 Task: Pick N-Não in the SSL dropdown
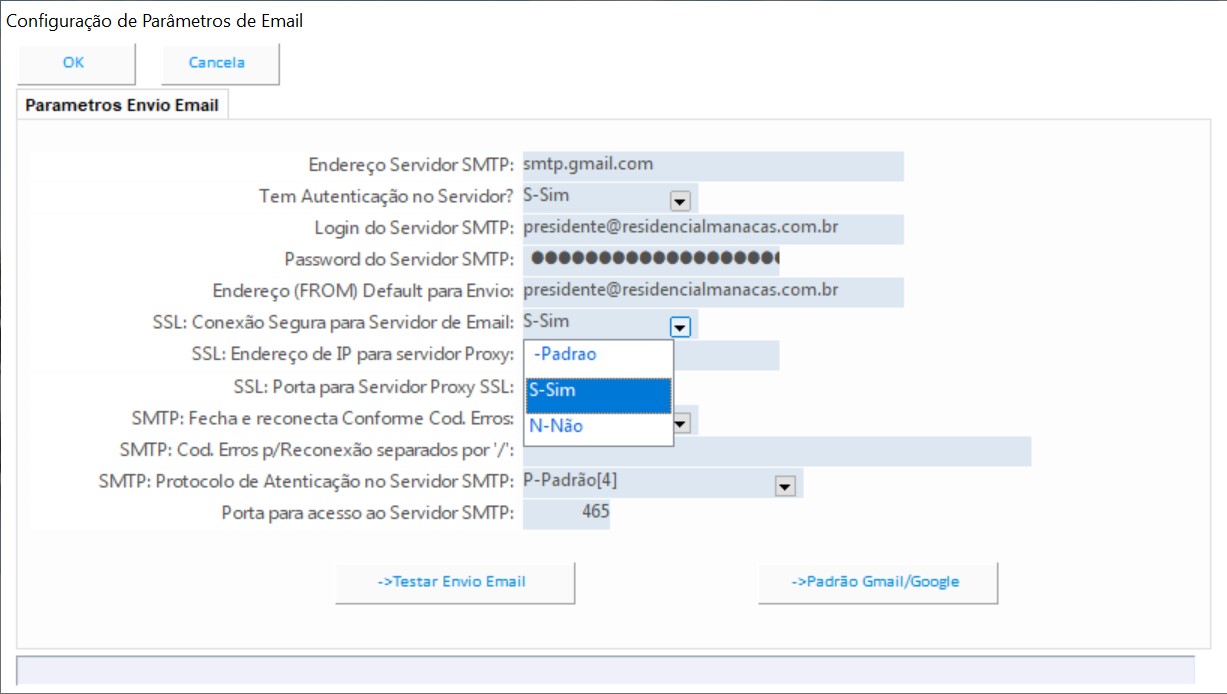(598, 427)
